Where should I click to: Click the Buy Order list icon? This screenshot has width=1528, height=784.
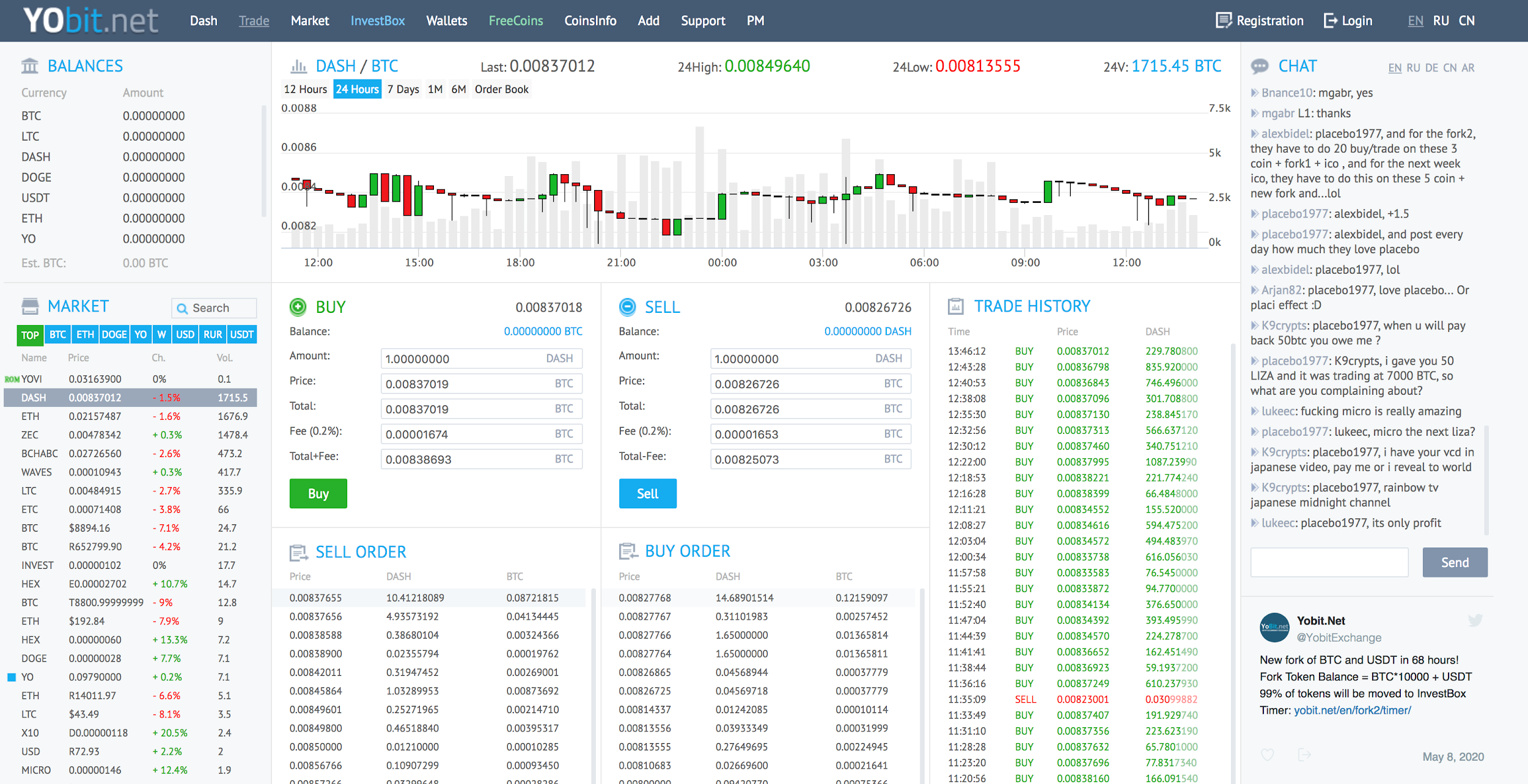click(628, 552)
